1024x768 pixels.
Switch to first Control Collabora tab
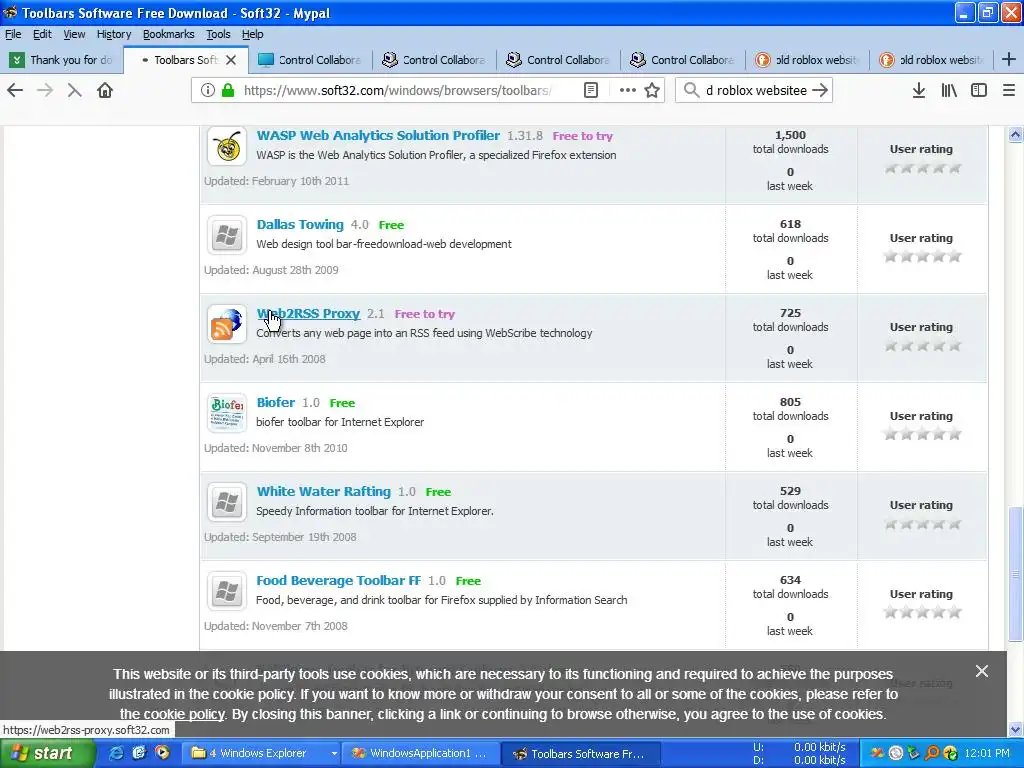[310, 60]
